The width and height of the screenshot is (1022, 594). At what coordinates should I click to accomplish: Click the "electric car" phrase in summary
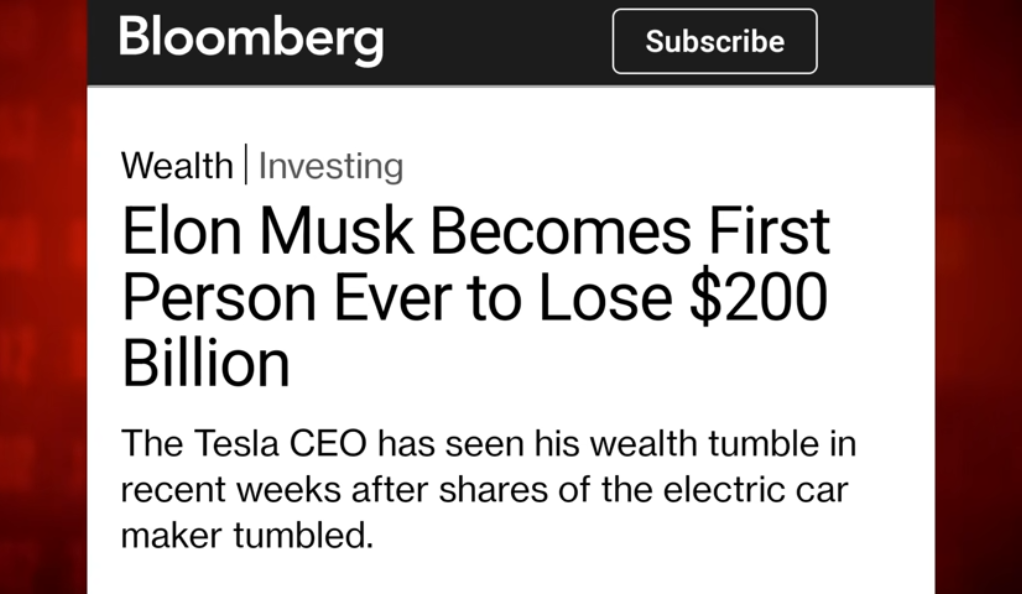pyautogui.click(x=755, y=489)
